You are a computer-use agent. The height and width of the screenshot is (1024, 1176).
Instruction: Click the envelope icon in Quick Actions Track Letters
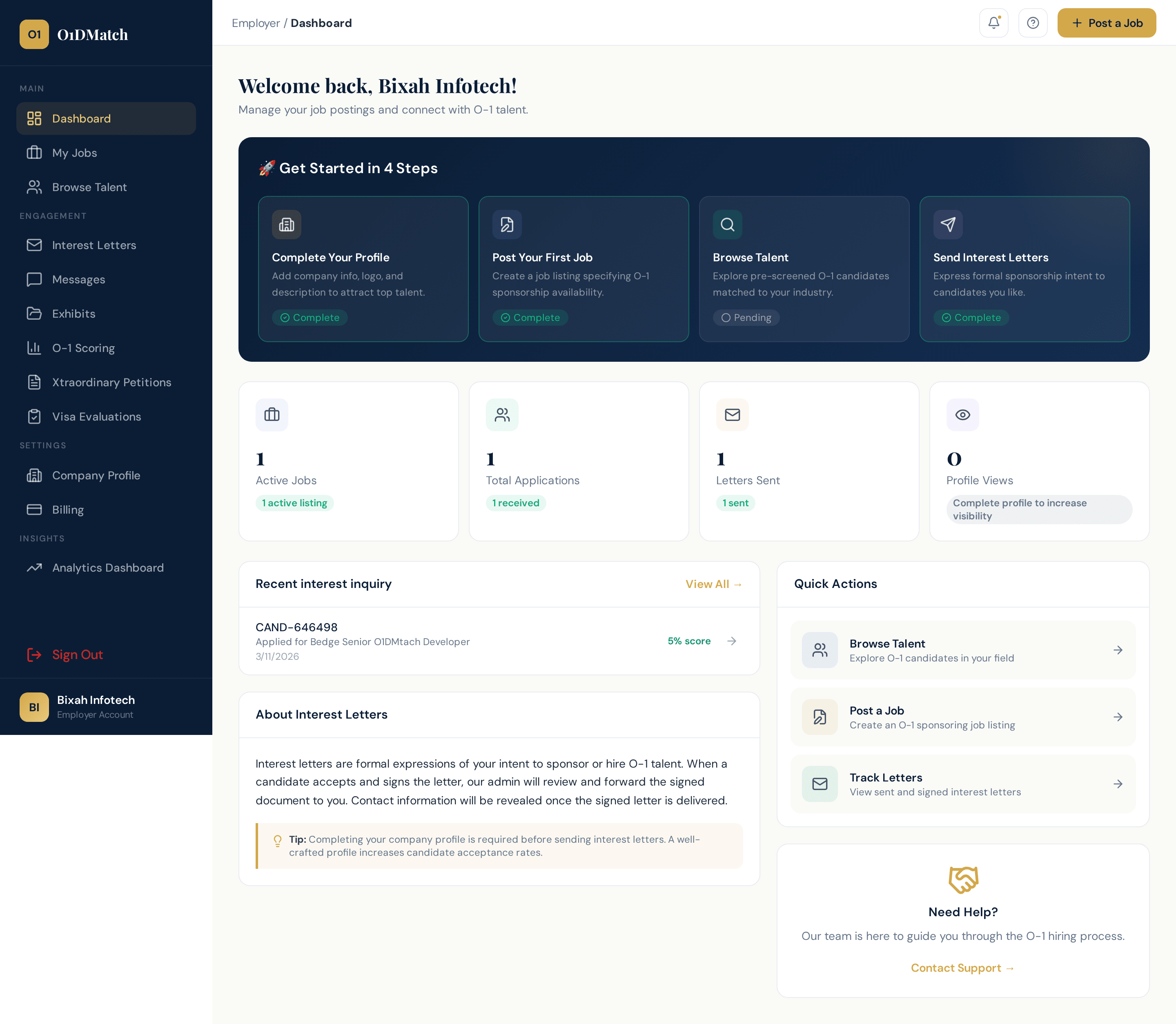820,784
